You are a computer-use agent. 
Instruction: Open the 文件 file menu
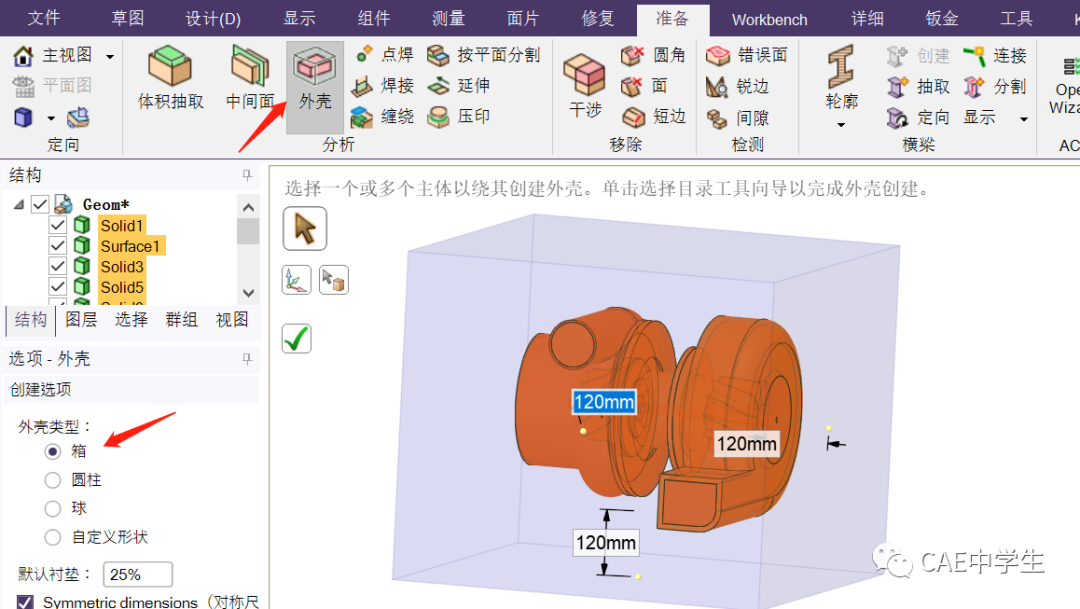click(x=44, y=18)
